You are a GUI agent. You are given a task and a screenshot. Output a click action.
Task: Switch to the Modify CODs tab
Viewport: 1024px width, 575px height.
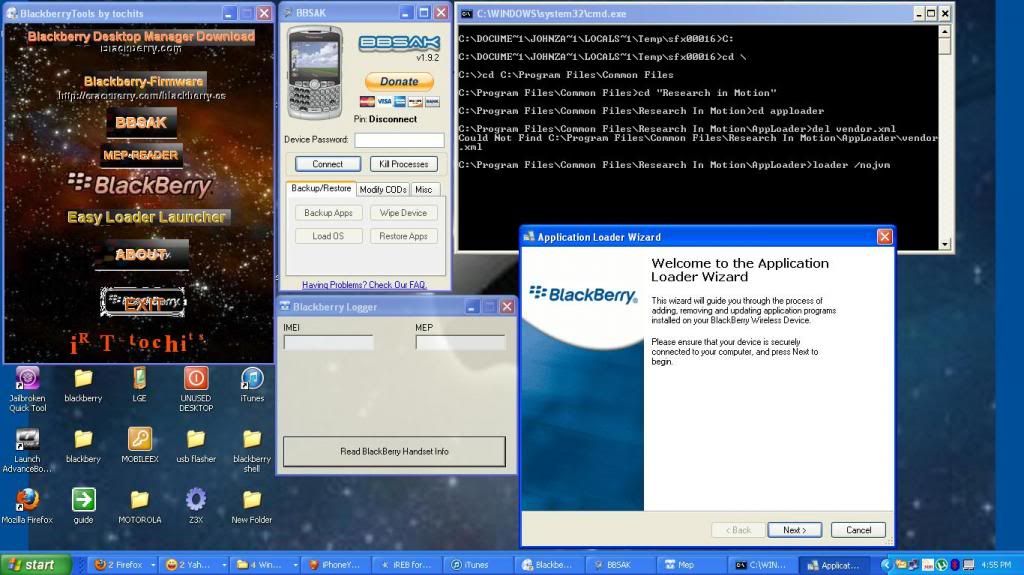[x=383, y=189]
